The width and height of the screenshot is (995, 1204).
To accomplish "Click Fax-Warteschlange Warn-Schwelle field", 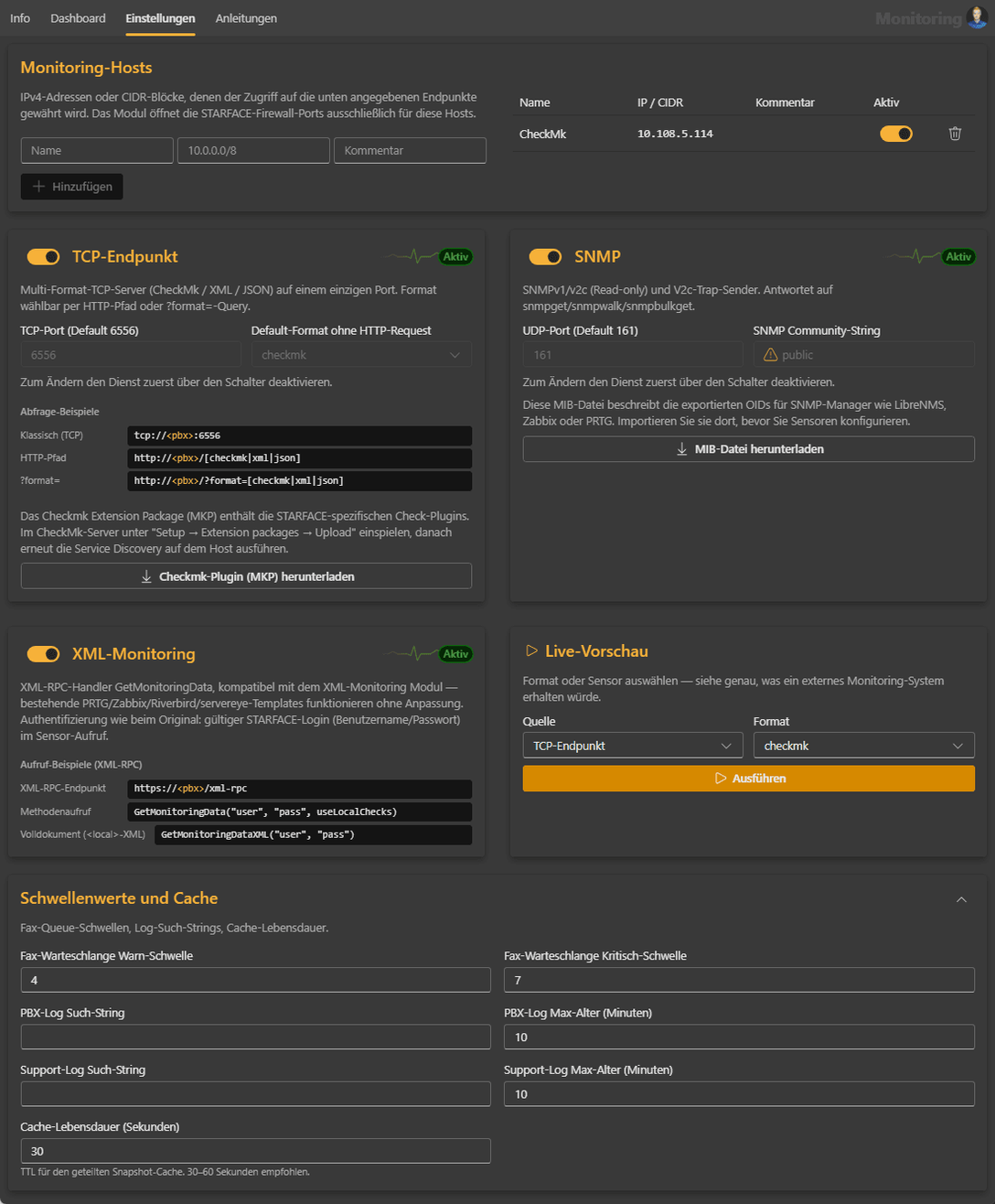I will tap(255, 980).
